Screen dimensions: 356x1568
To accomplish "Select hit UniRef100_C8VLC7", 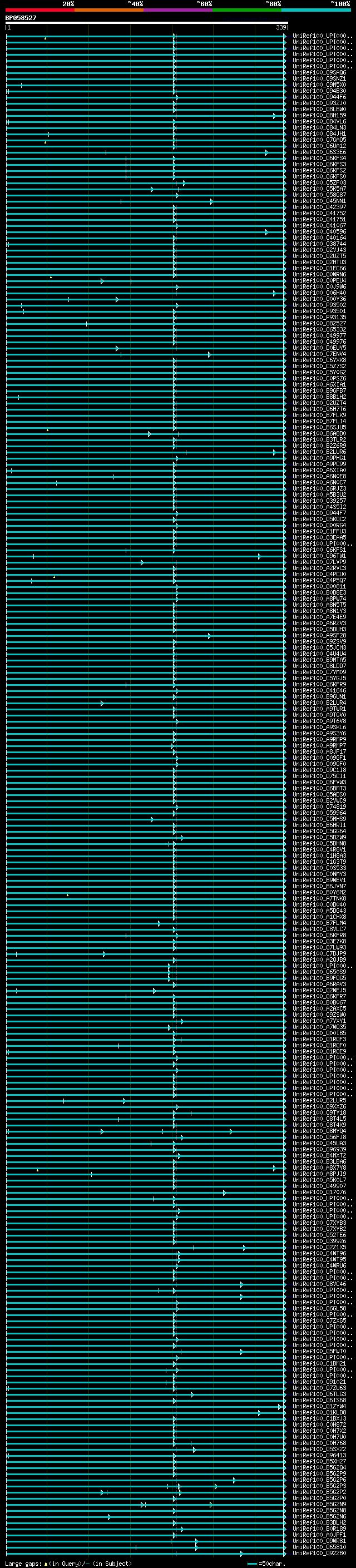I will click(x=319, y=929).
